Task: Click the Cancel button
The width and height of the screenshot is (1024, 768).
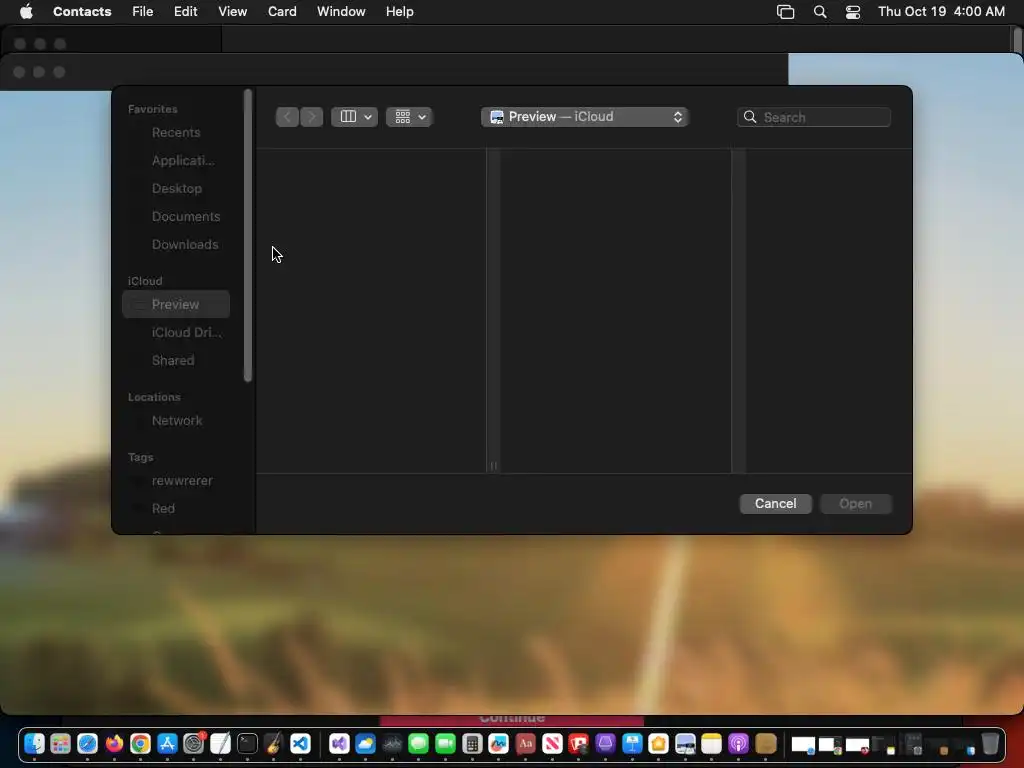Action: 775,504
